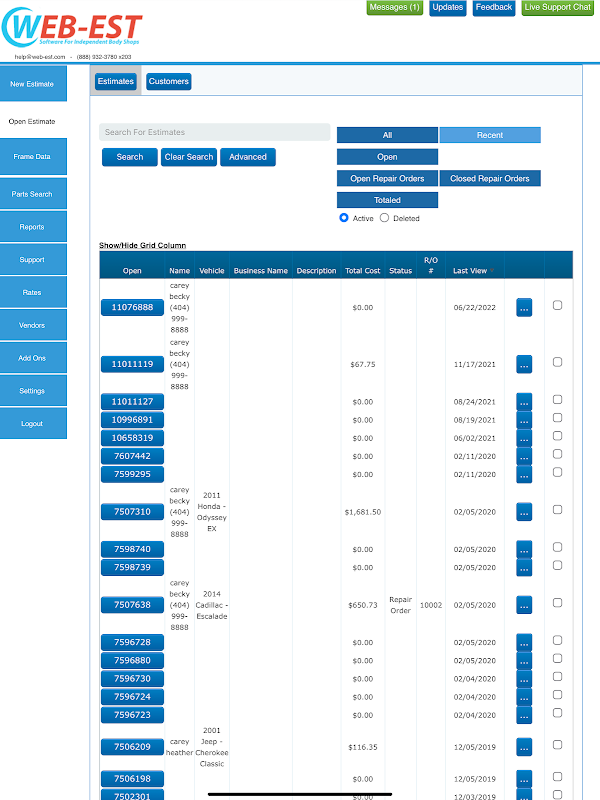Open estimate 11076888
This screenshot has width=600, height=800.
132,308
